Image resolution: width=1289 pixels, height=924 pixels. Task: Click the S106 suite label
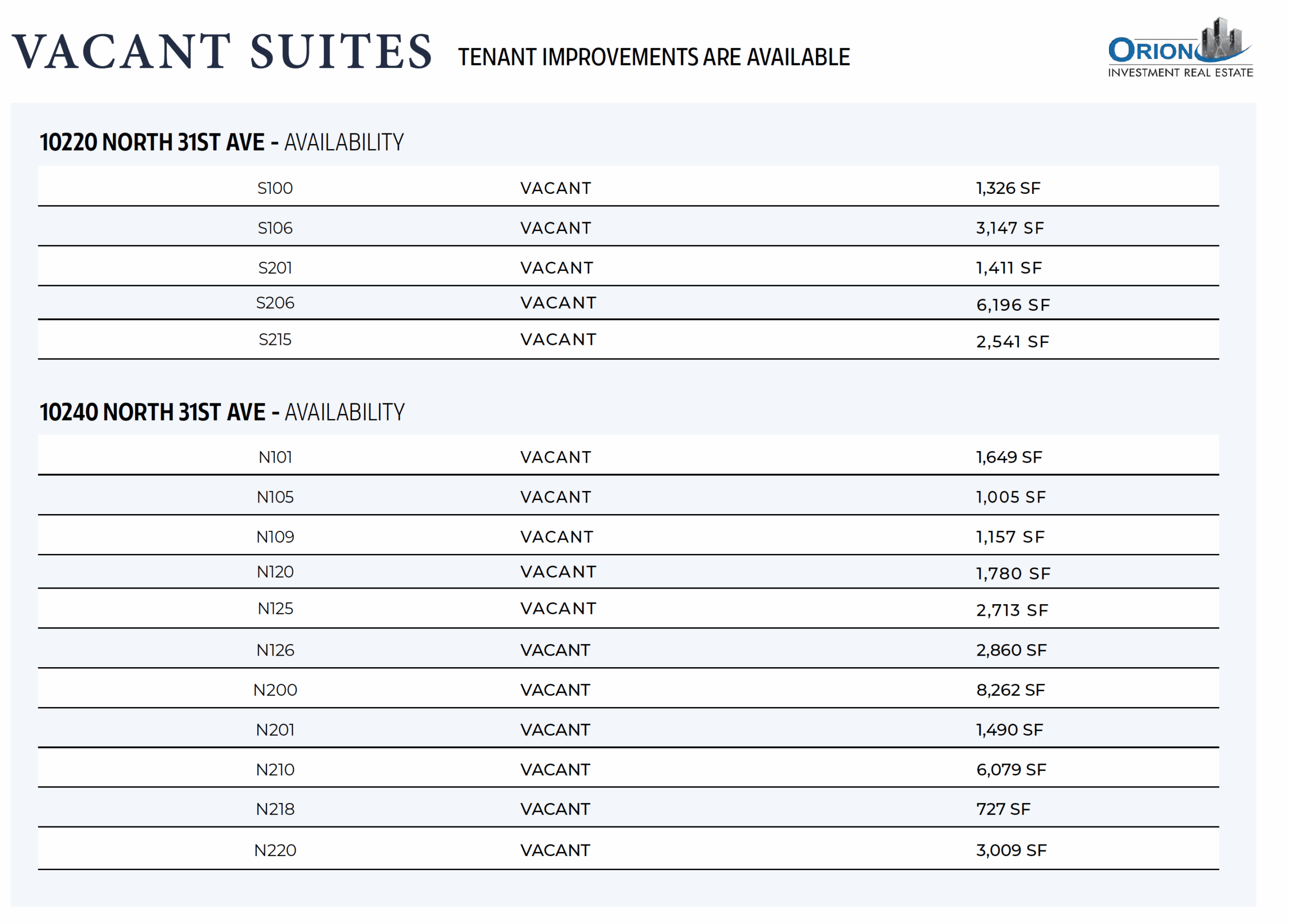[x=275, y=228]
